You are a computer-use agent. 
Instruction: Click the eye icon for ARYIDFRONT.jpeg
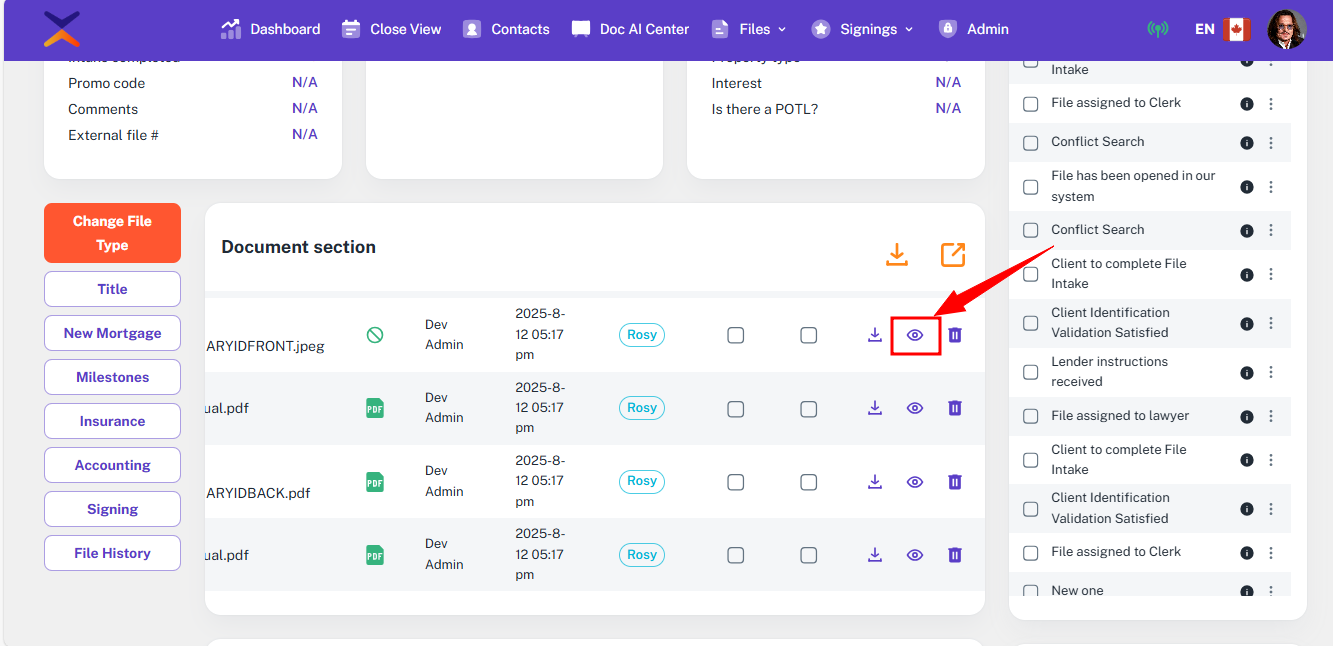pos(914,335)
